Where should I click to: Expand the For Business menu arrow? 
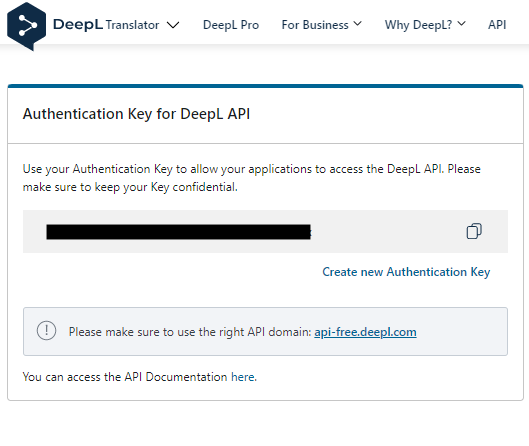click(x=358, y=24)
